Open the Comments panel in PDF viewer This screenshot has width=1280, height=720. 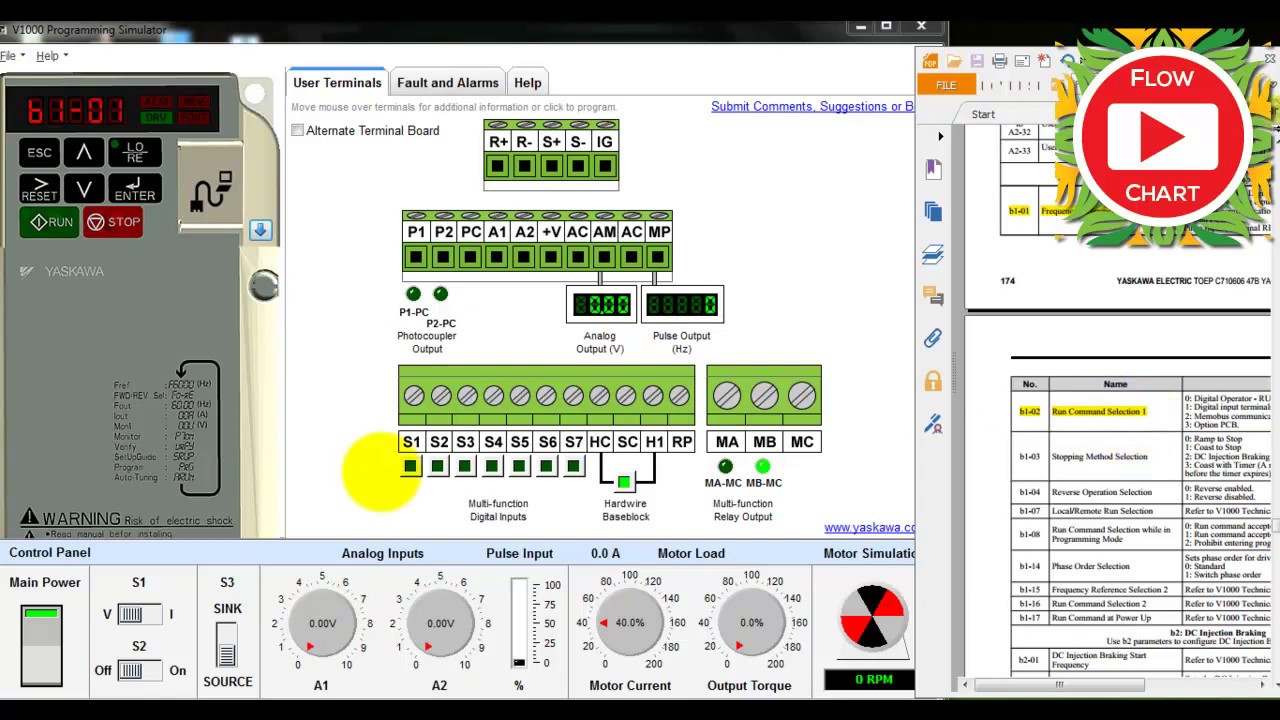(934, 296)
